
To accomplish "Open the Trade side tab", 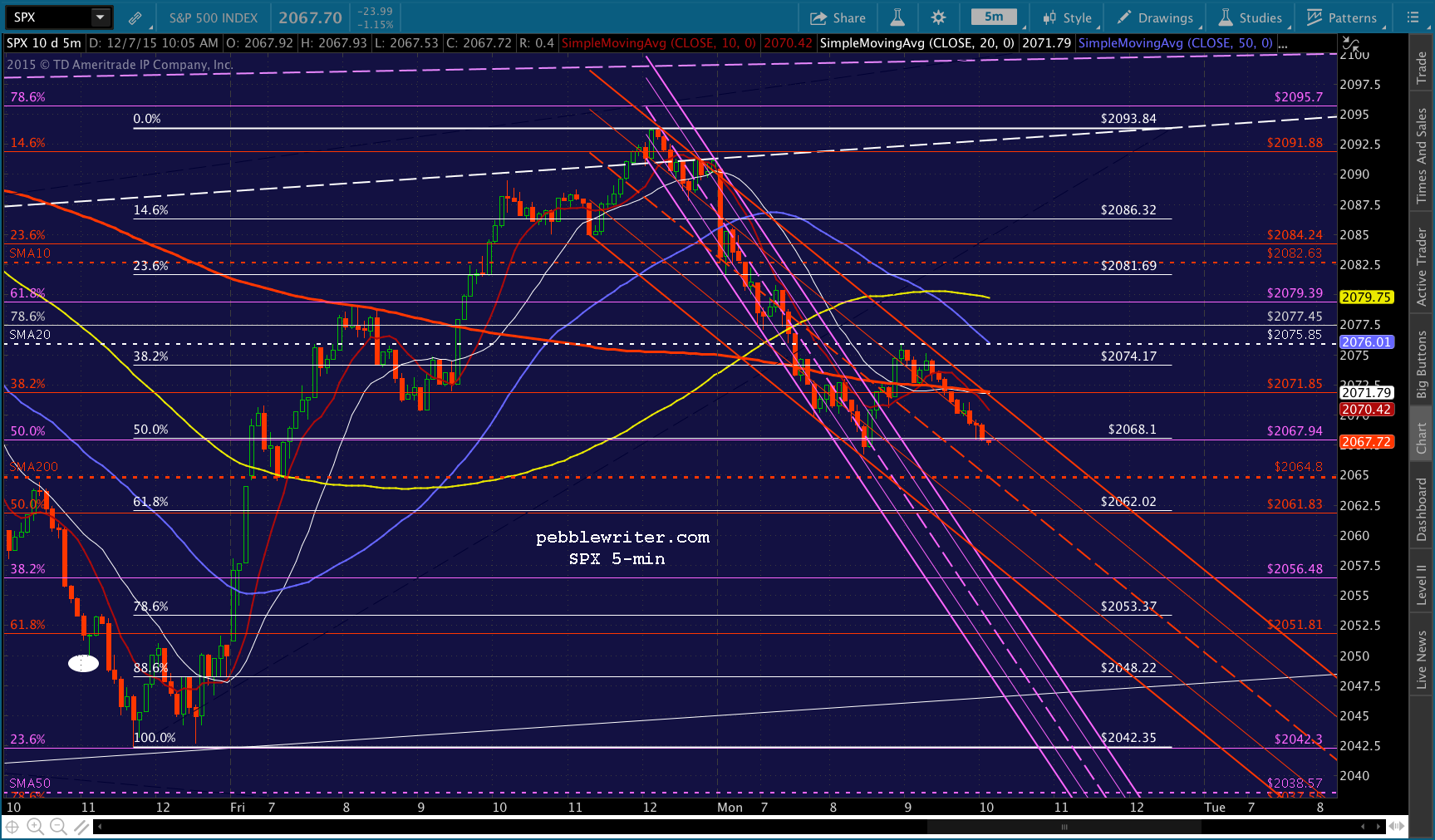I will (1422, 67).
